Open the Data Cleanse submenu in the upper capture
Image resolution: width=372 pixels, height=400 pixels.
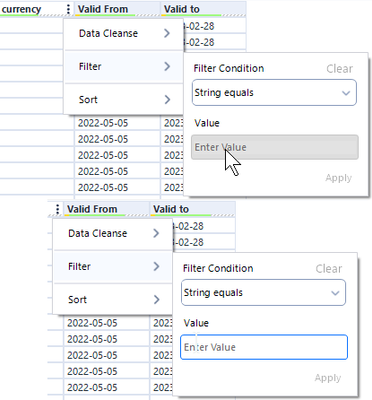[x=123, y=33]
